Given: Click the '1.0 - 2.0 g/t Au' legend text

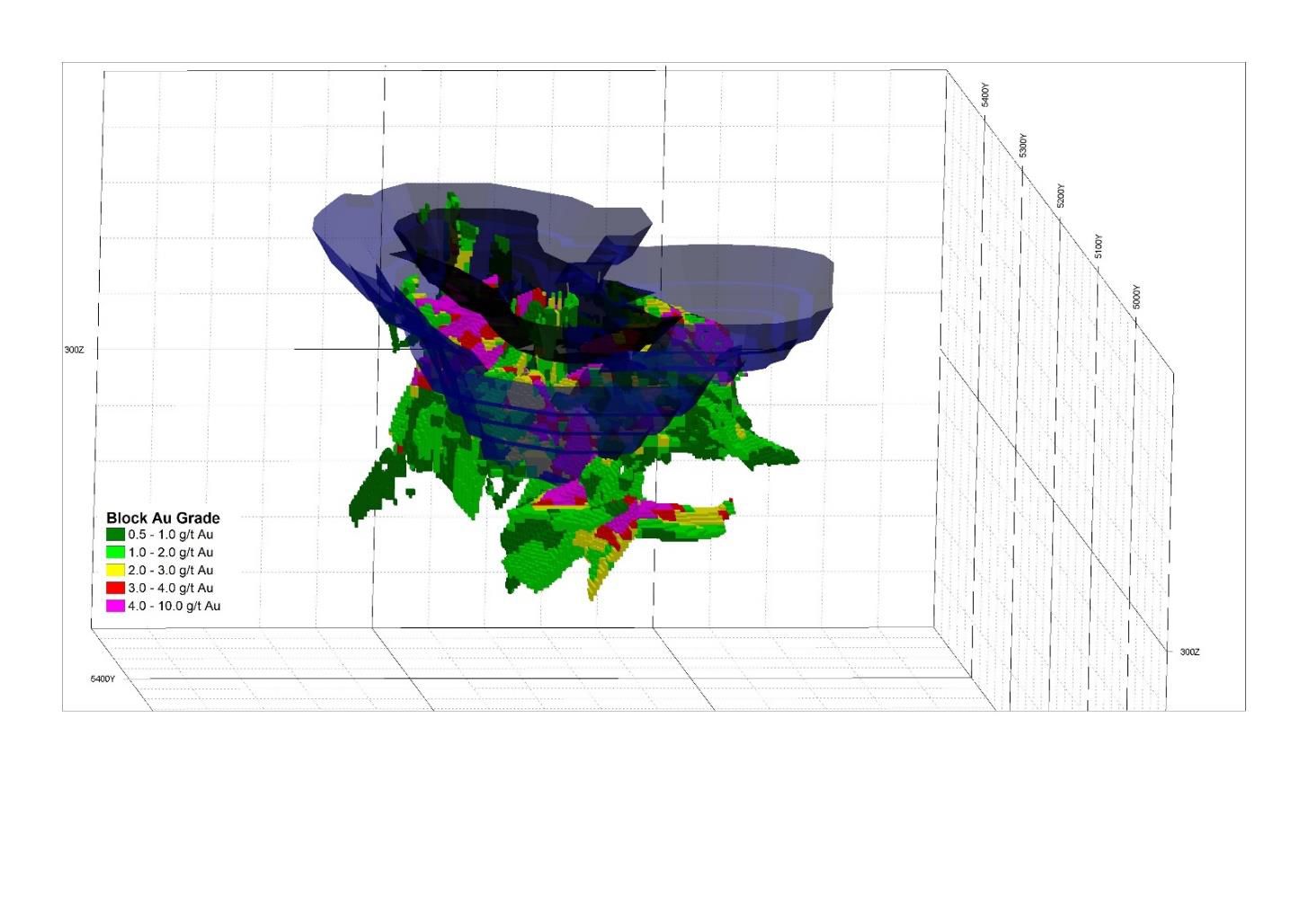Looking at the screenshot, I should pos(171,553).
